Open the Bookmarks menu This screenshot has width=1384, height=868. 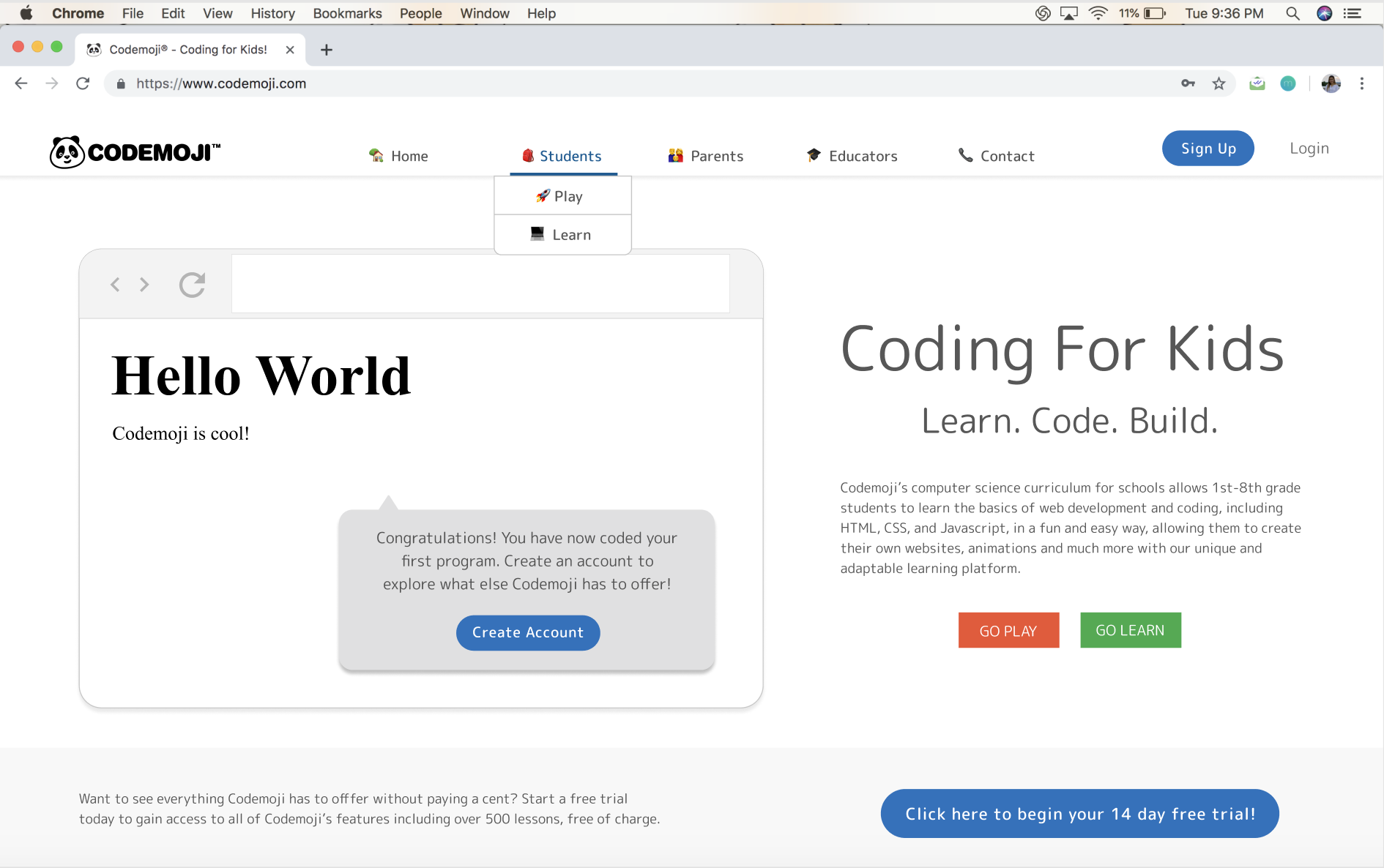tap(347, 13)
